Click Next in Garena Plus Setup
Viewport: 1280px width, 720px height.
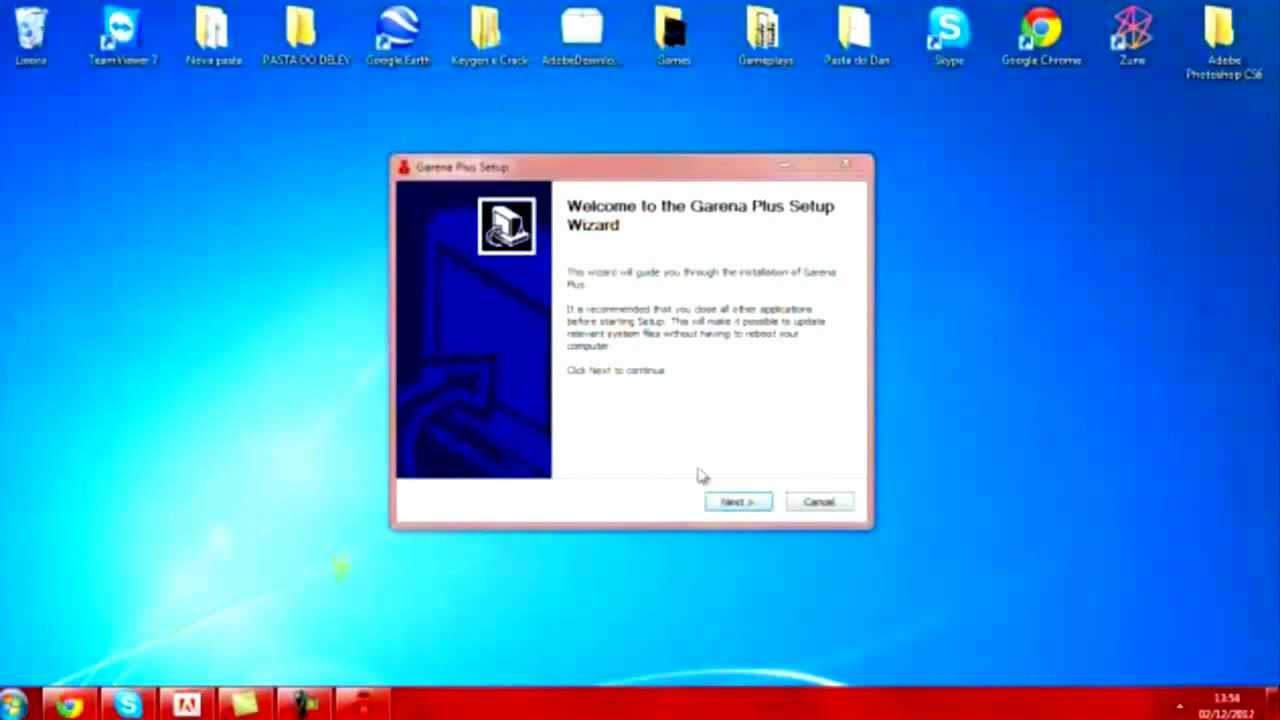[738, 502]
